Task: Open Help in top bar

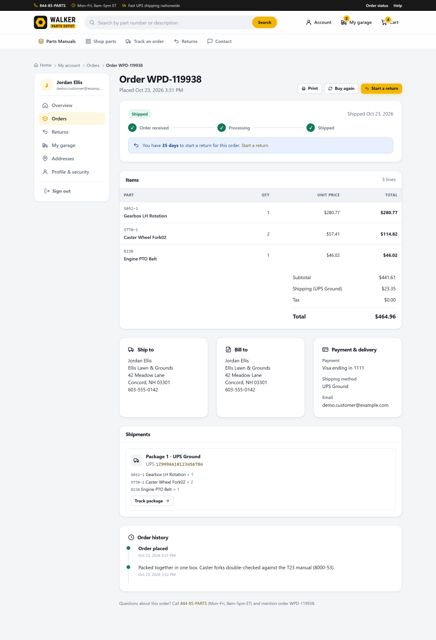Action: [398, 5]
